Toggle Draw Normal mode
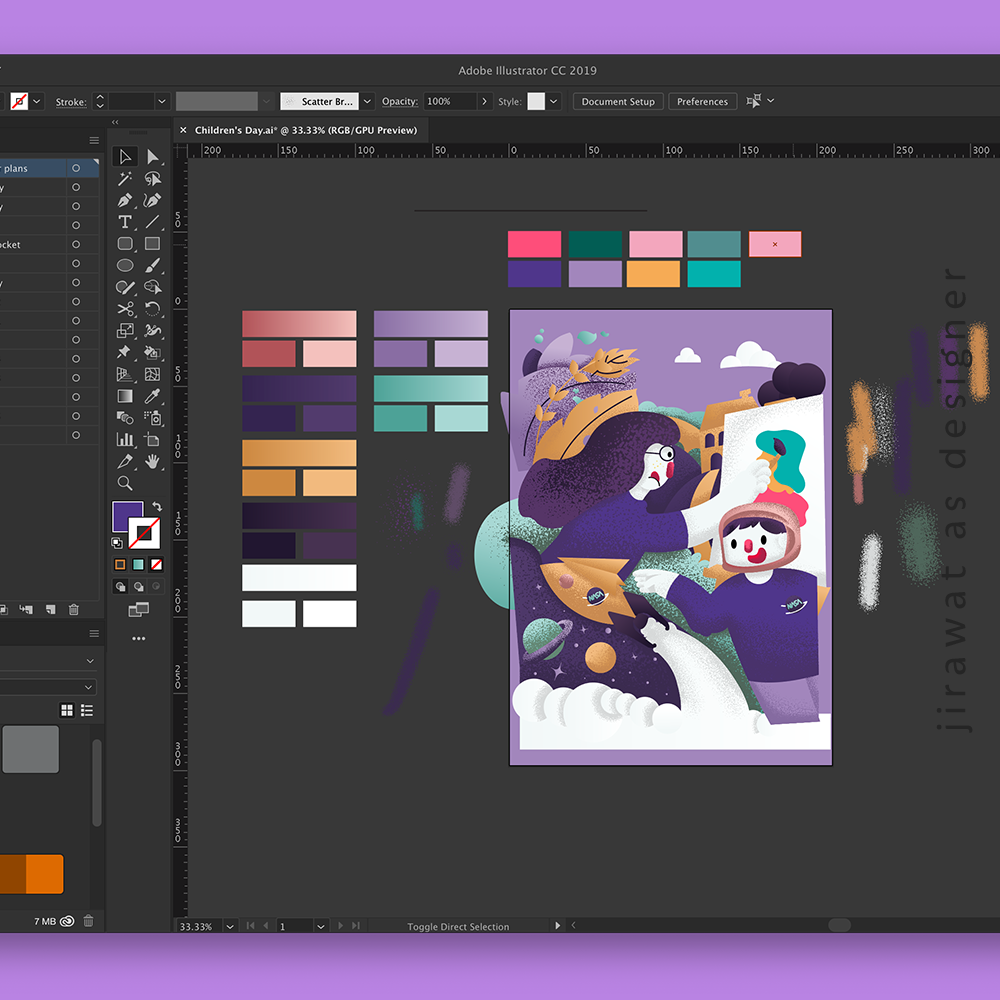 [120, 586]
